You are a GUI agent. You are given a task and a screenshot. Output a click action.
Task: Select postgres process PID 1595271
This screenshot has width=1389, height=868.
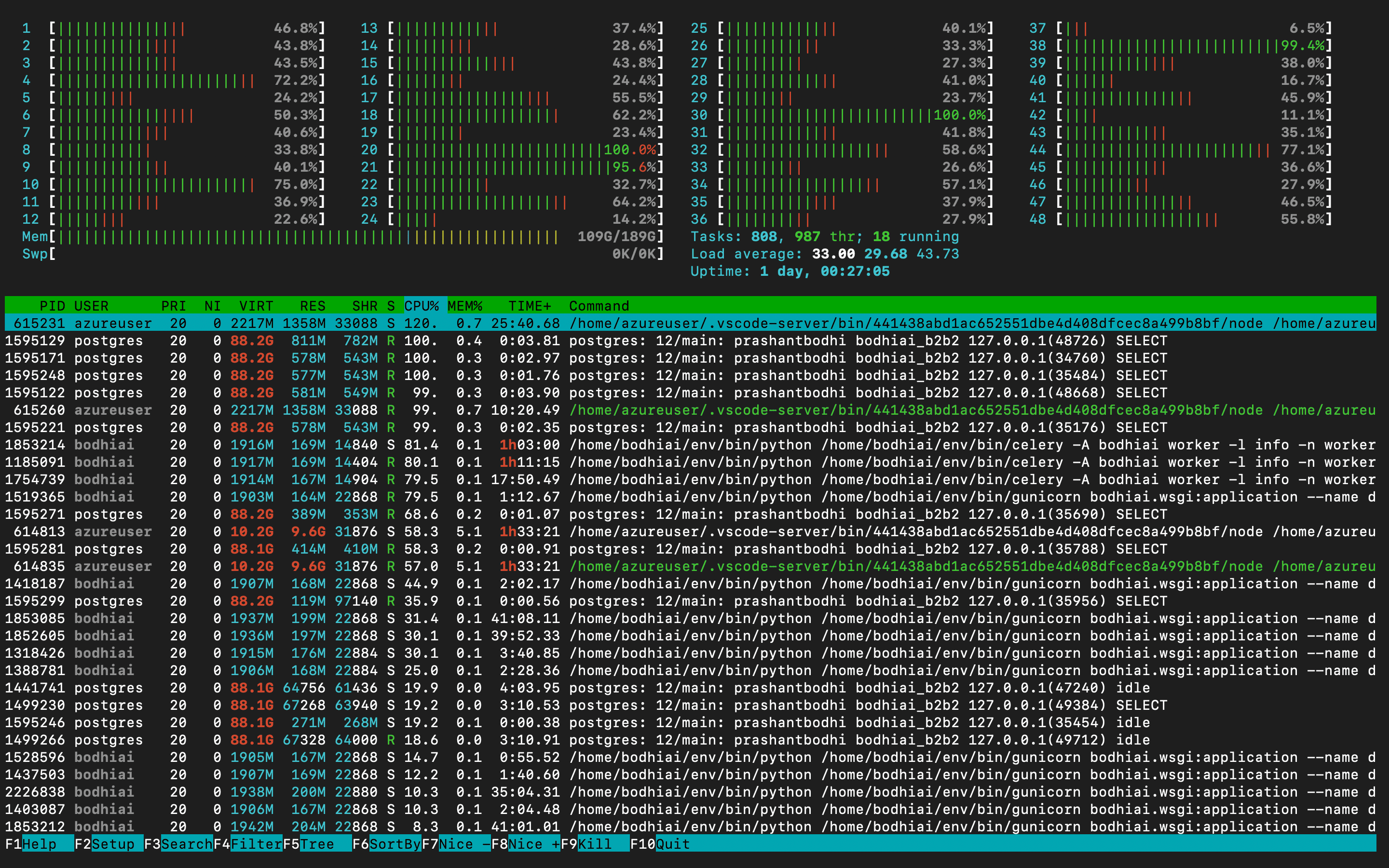691,515
